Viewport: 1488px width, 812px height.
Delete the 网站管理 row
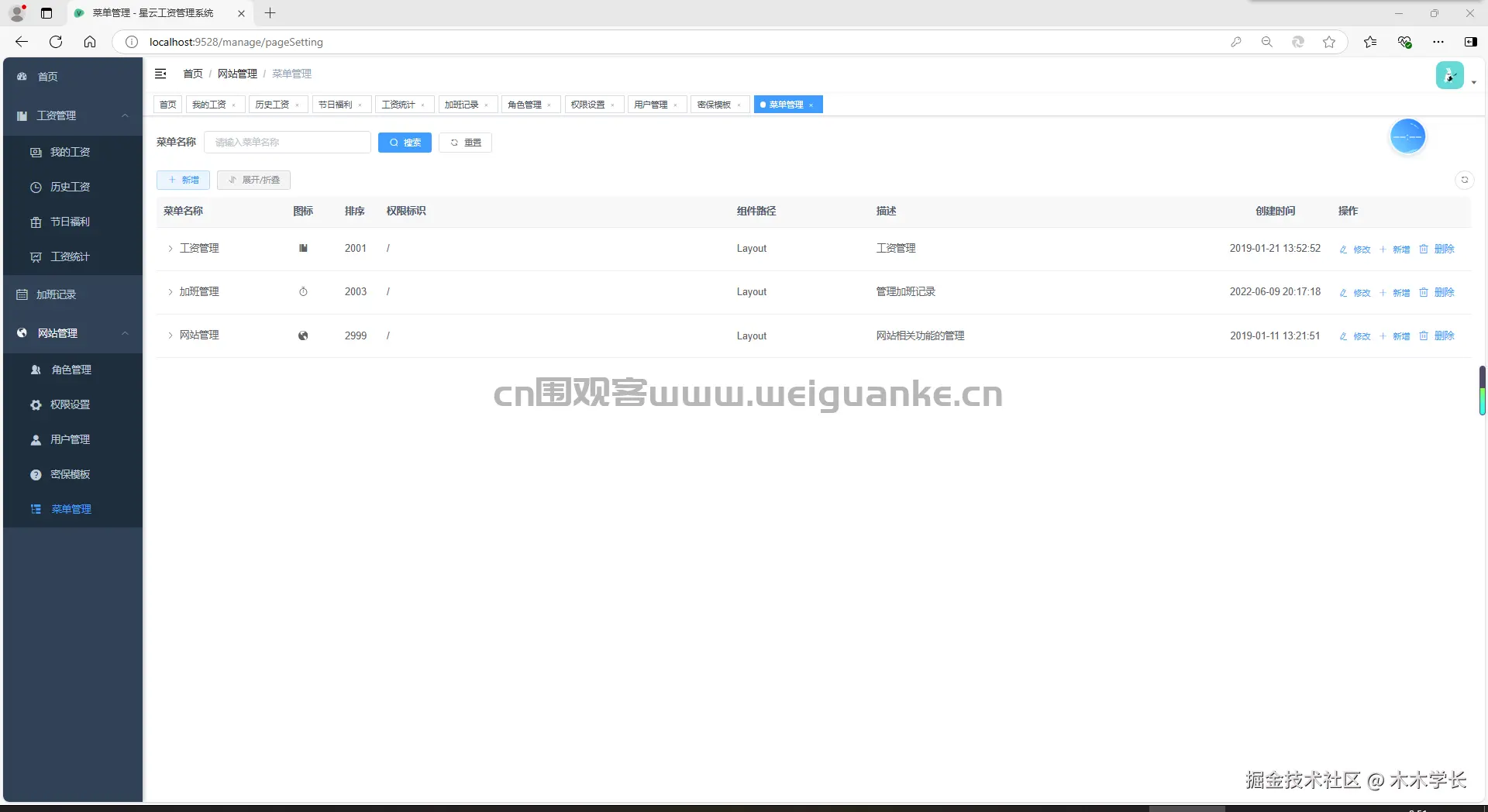(1437, 335)
